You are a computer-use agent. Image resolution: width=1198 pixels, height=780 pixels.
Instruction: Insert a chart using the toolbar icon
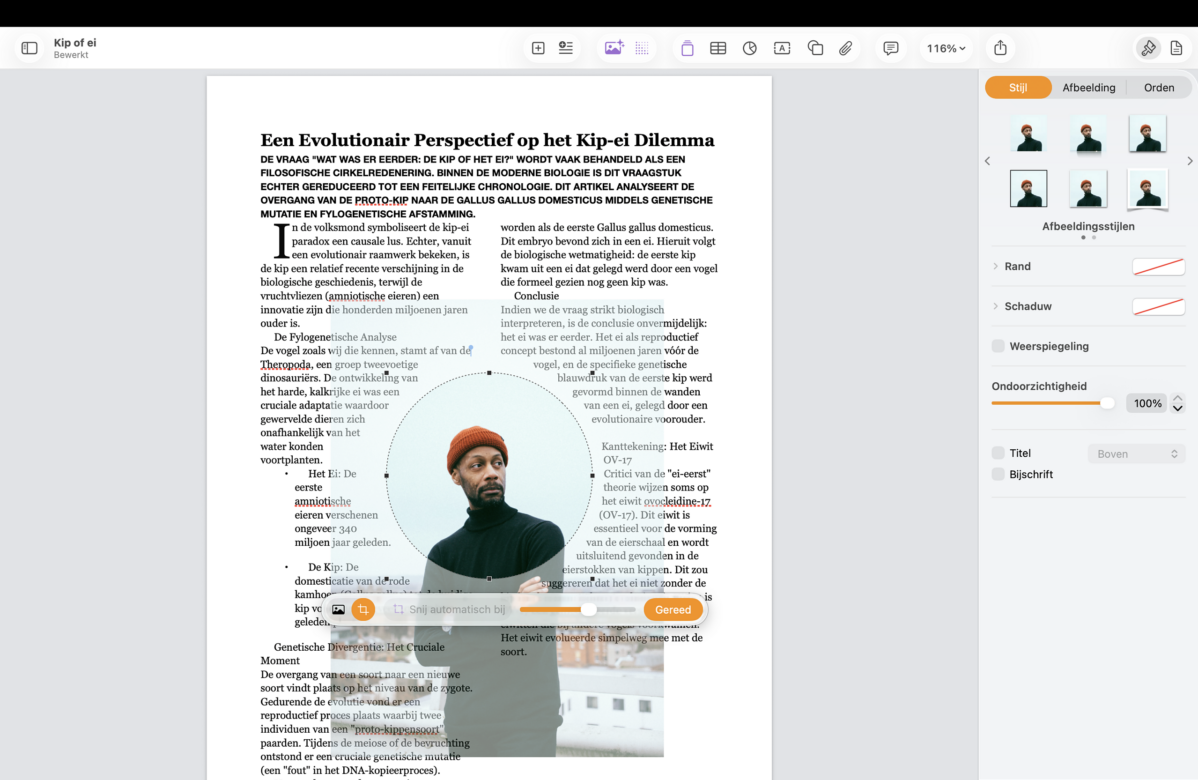[750, 48]
